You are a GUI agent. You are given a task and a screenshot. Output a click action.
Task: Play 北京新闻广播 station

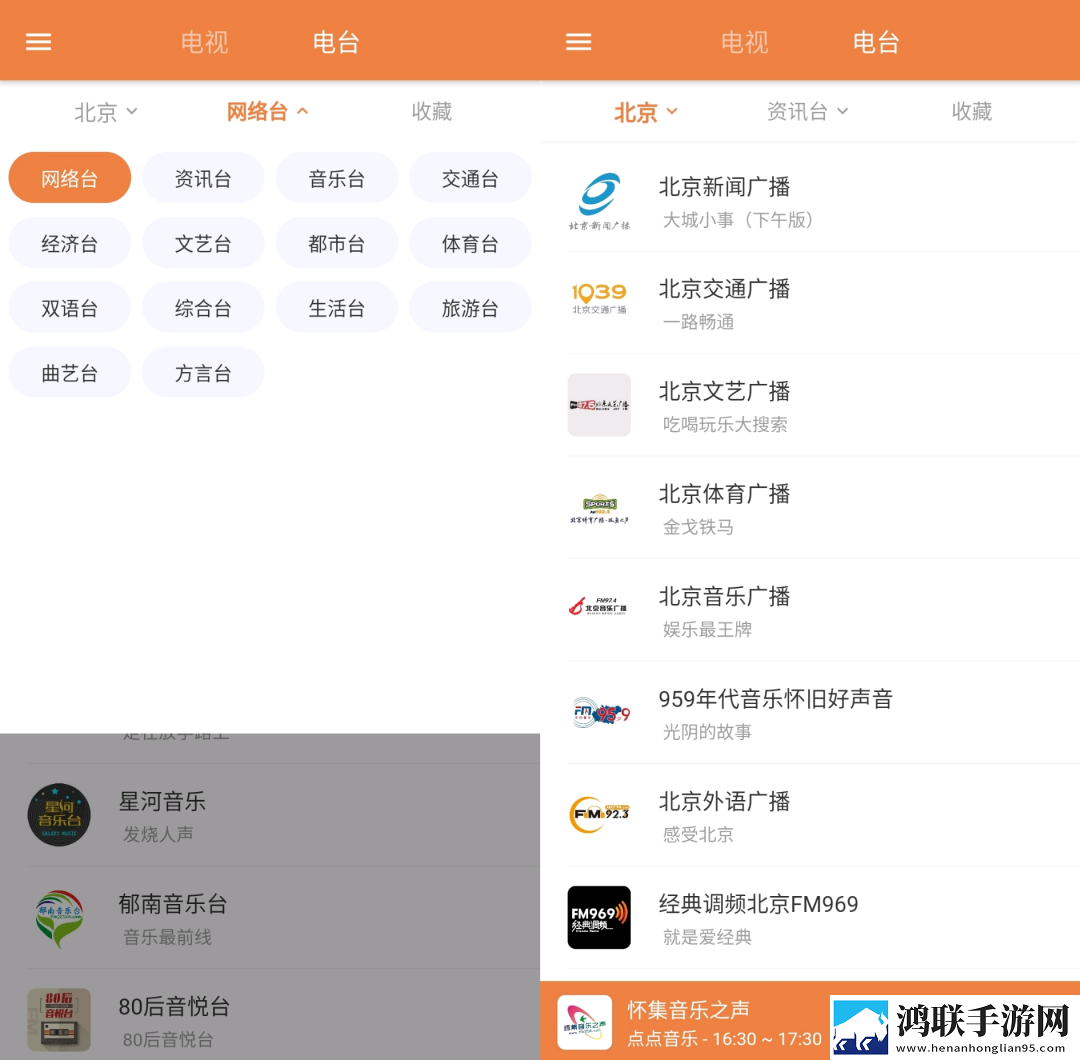click(810, 201)
